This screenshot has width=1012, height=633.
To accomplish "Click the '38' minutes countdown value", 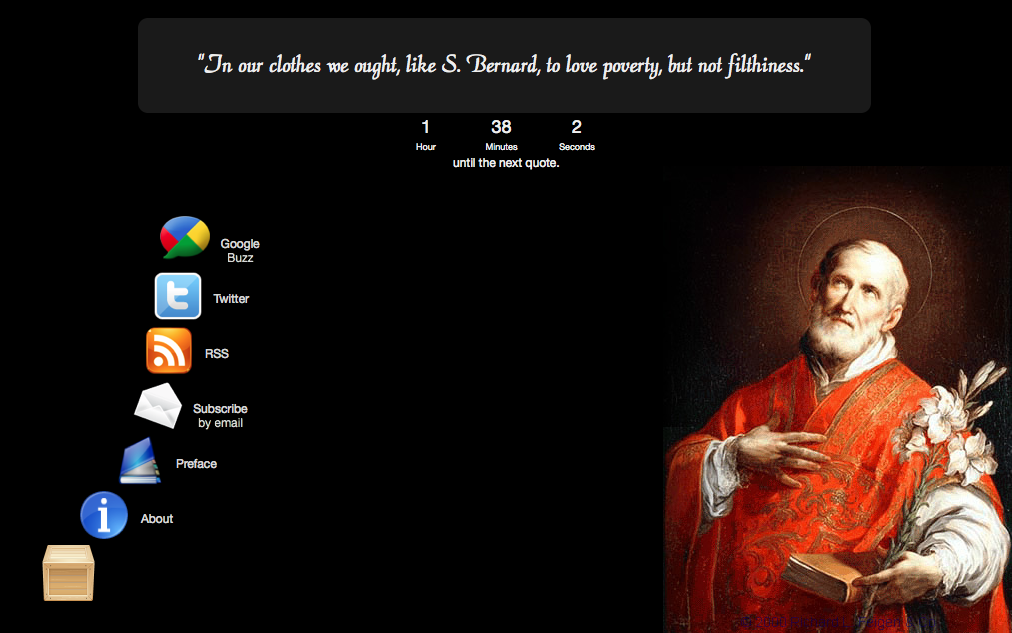I will [x=501, y=127].
